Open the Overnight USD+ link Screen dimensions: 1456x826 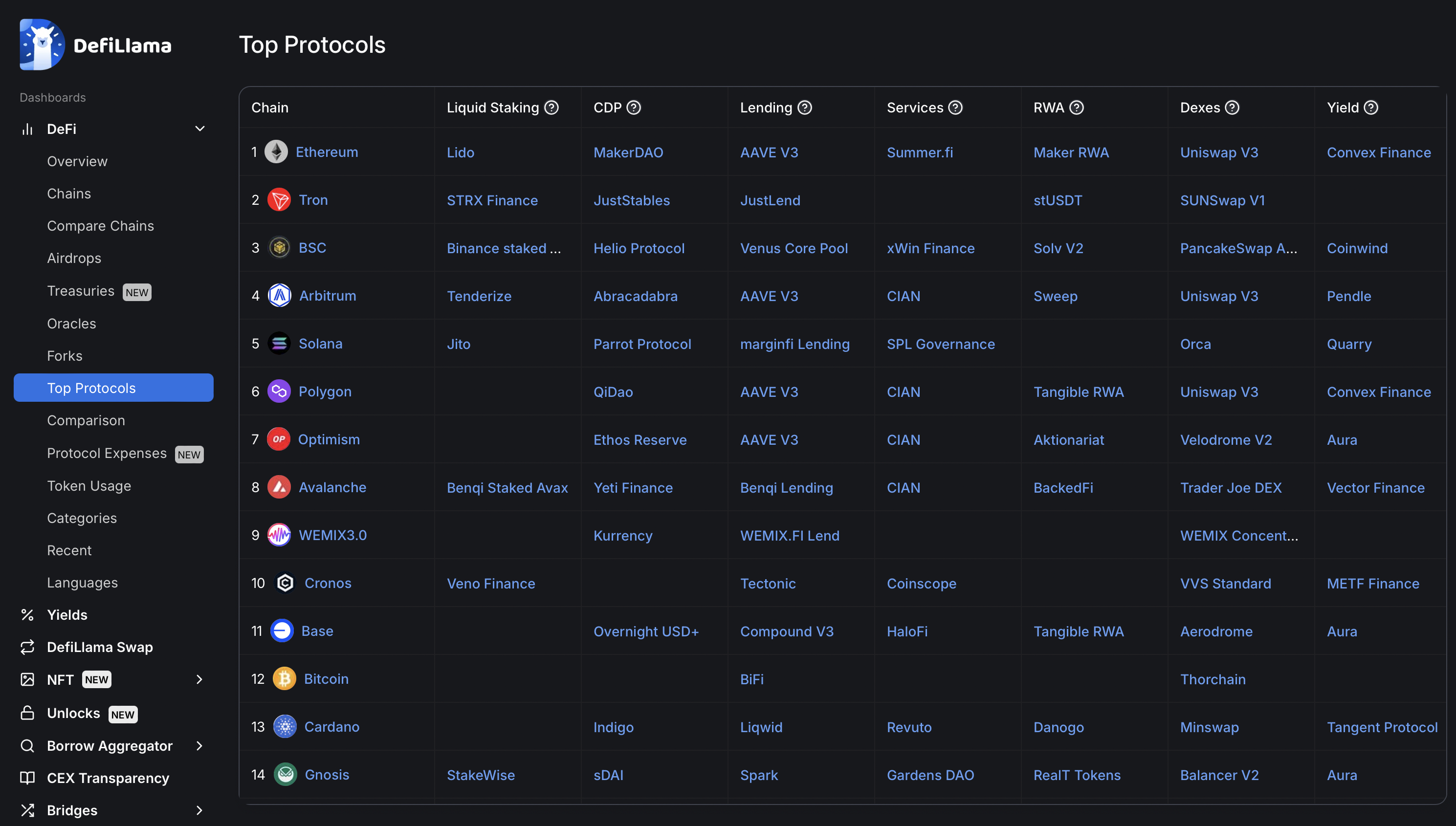point(646,631)
